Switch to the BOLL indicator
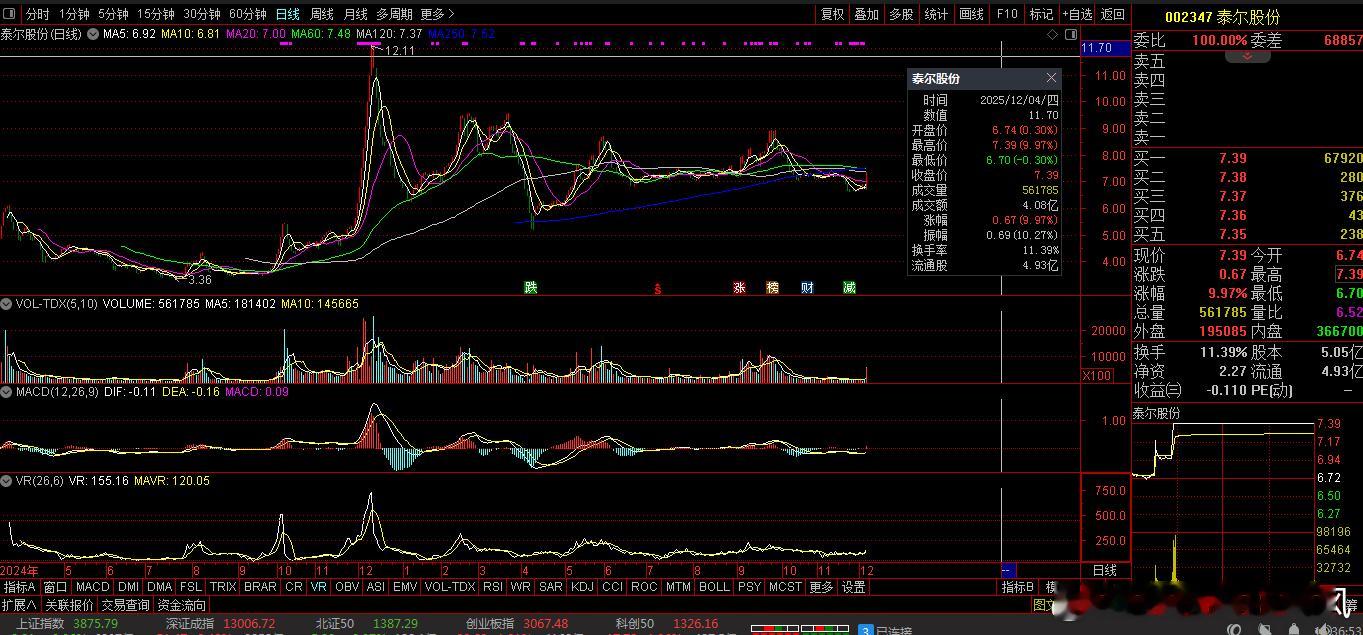Viewport: 1363px width, 635px height. pyautogui.click(x=714, y=587)
